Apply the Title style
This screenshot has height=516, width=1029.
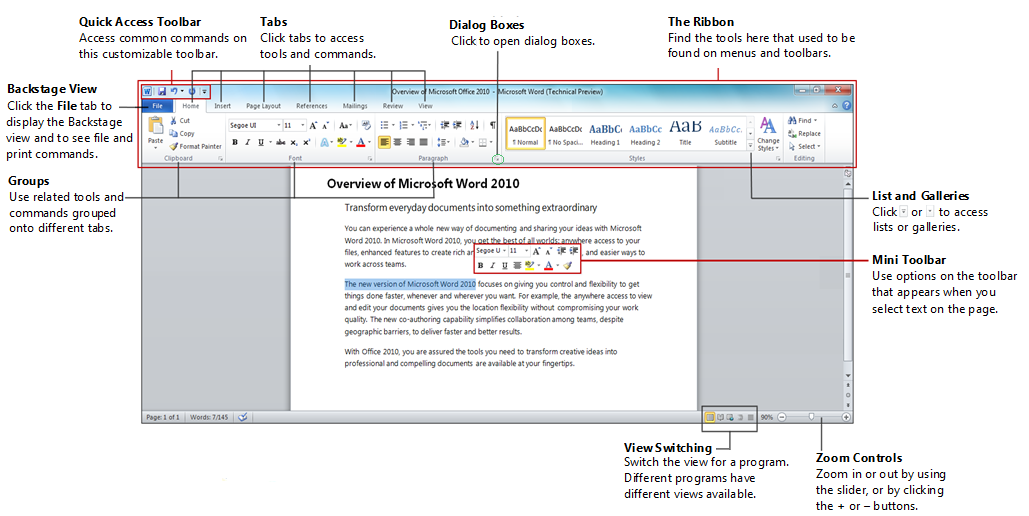point(685,134)
